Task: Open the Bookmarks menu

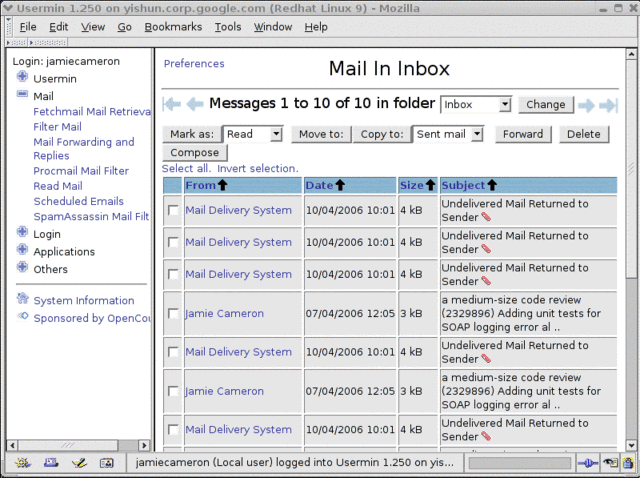Action: pyautogui.click(x=173, y=27)
